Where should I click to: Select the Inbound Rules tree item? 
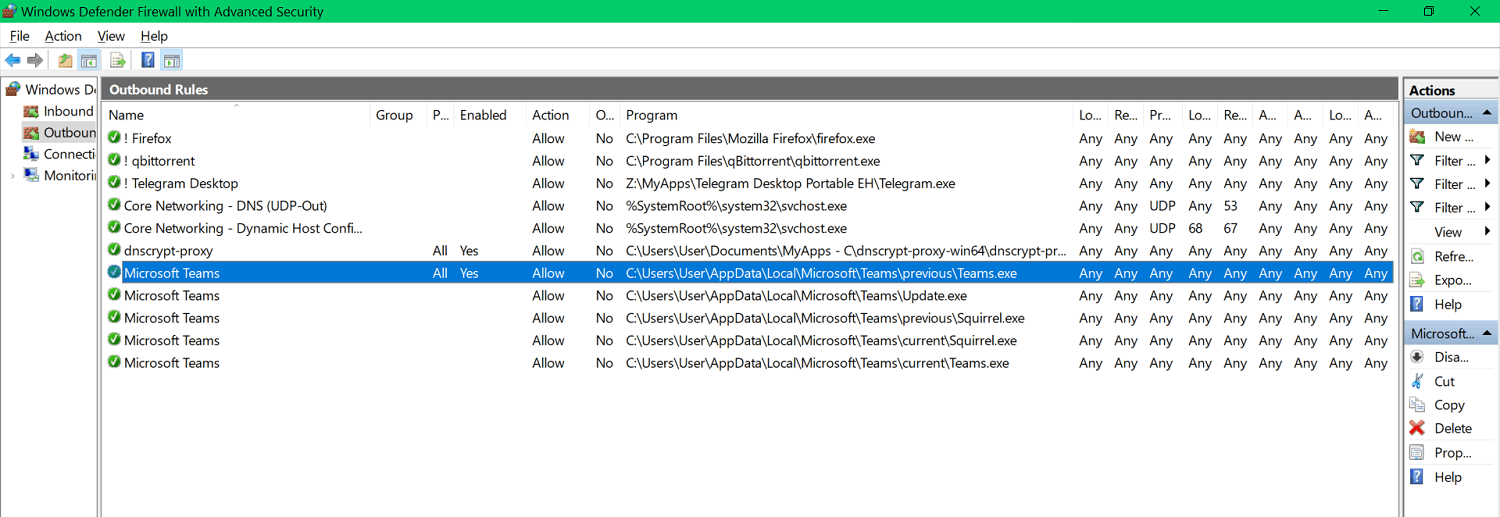coord(68,111)
